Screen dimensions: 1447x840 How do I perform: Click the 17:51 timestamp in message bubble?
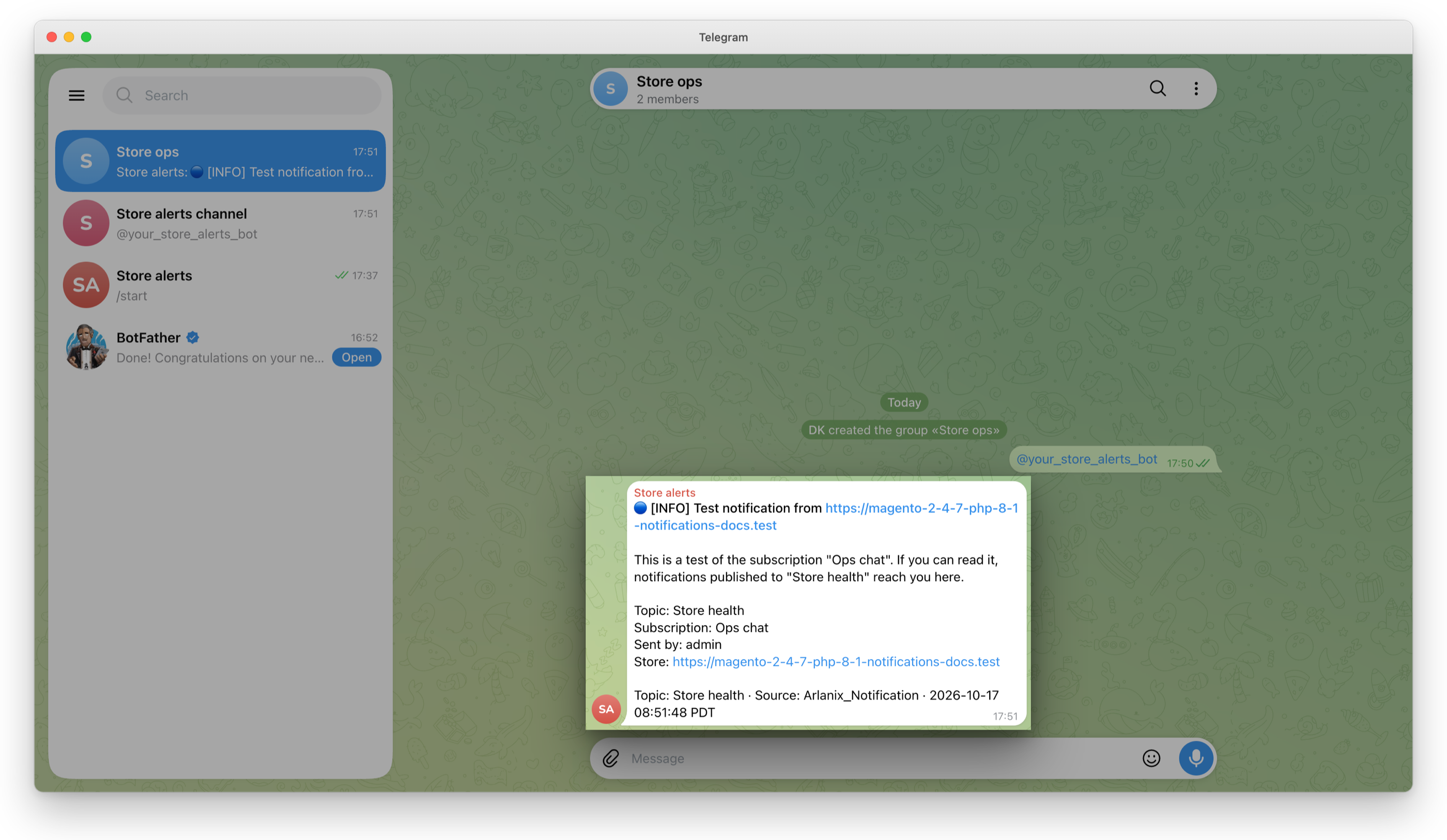(x=1005, y=716)
